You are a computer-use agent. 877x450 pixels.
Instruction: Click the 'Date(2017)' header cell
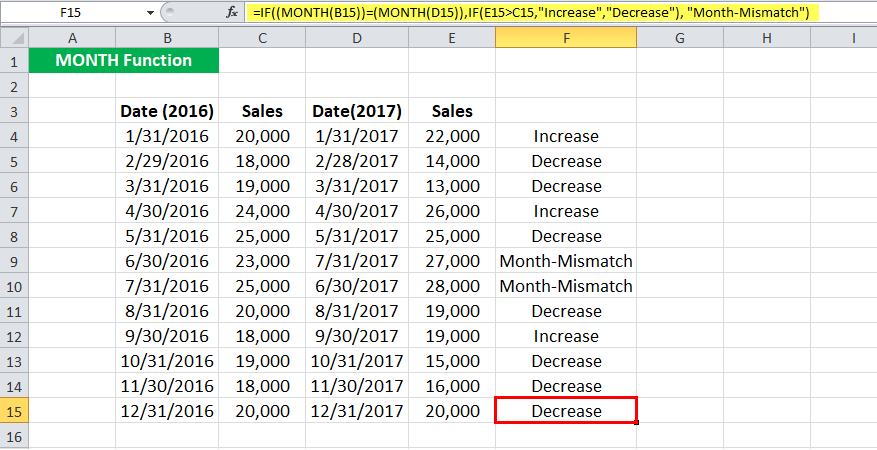point(357,111)
